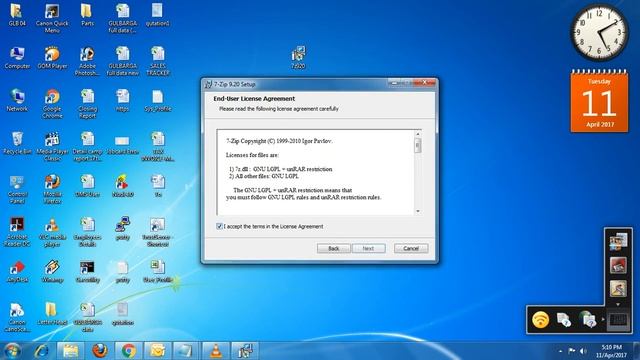Click the red thumbnail in tray popup
640x360 pixels.
pyautogui.click(x=618, y=265)
